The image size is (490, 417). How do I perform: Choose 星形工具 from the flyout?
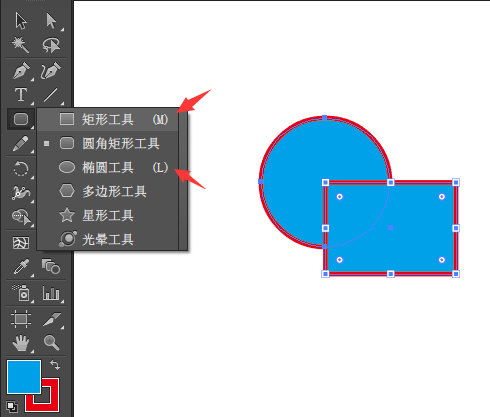(x=108, y=215)
